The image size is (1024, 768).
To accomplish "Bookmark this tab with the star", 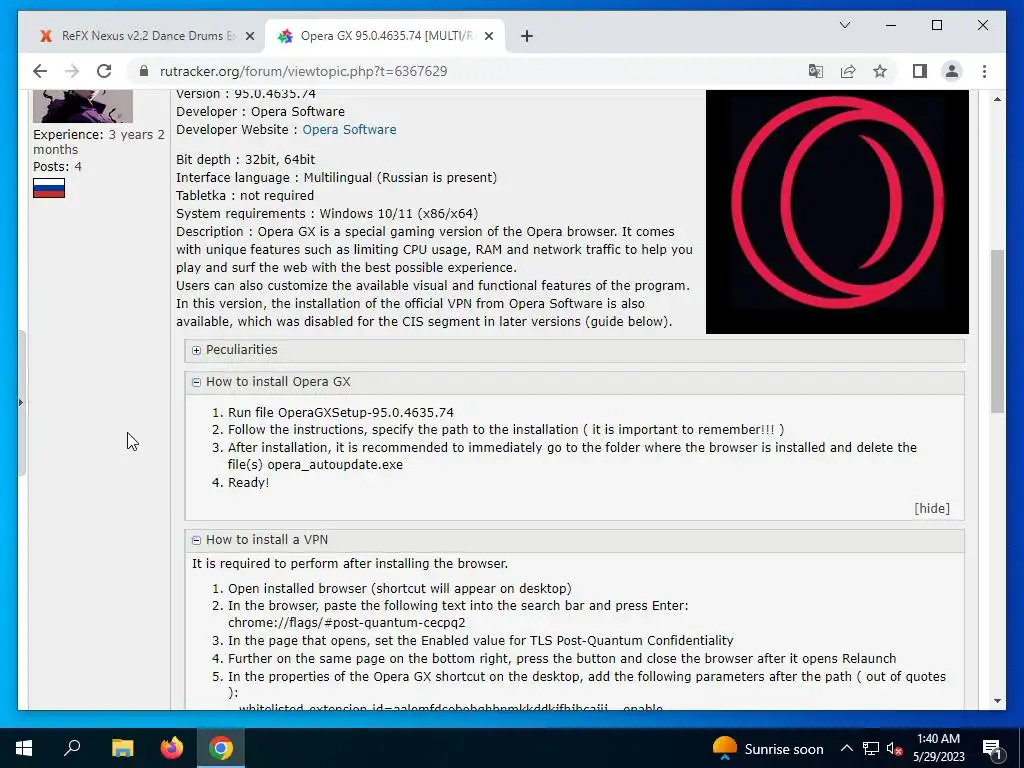I will [880, 71].
